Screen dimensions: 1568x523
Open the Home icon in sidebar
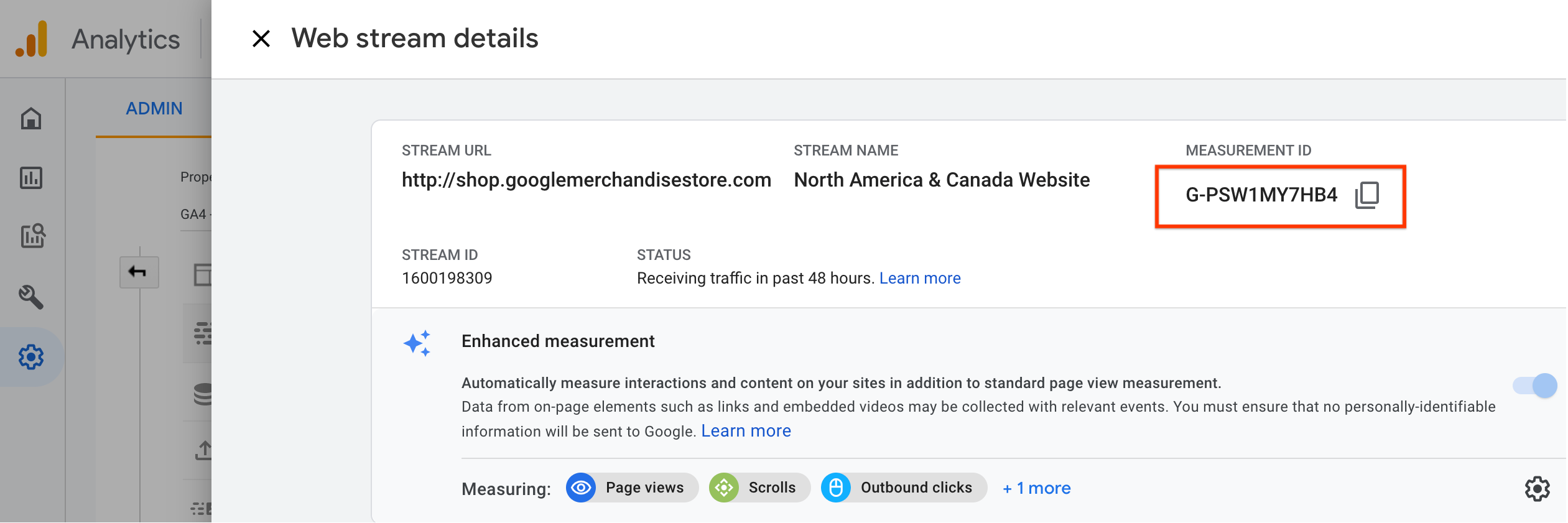click(x=31, y=118)
